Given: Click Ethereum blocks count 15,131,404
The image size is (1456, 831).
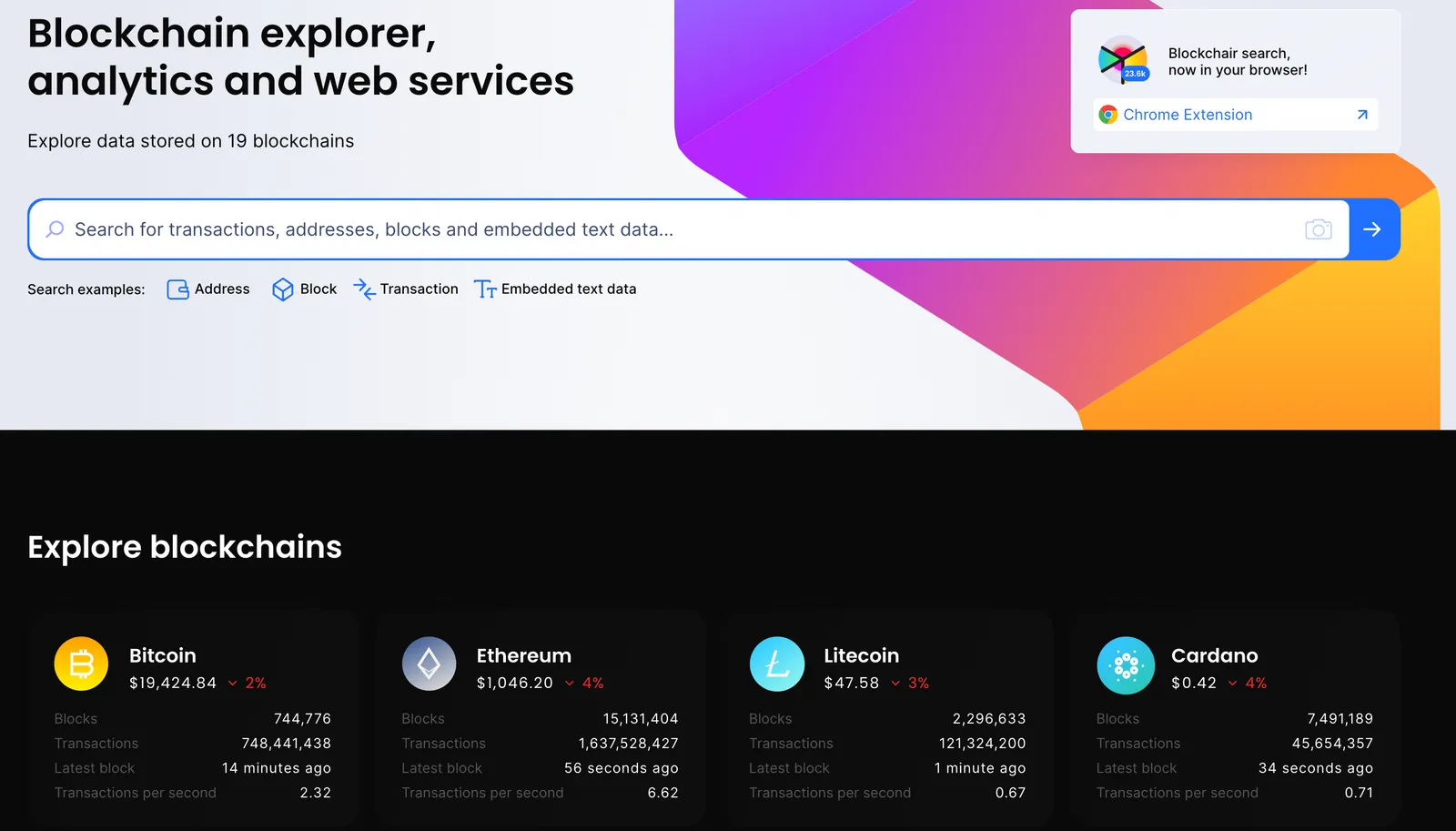Looking at the screenshot, I should point(641,719).
